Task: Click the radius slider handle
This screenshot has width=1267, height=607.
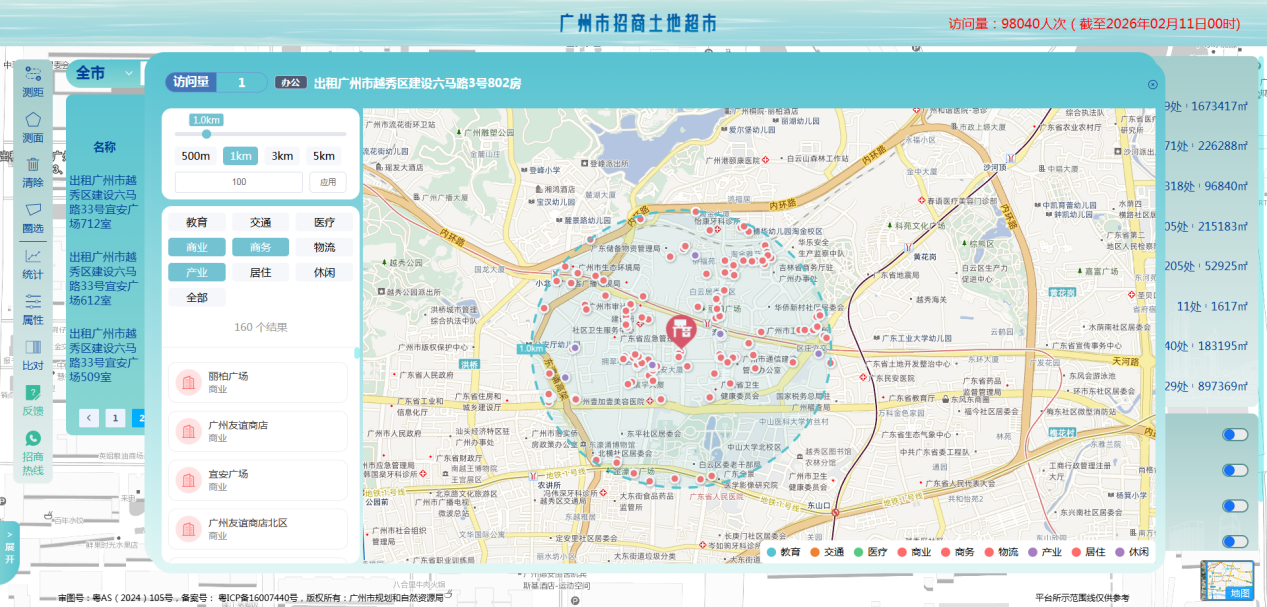Action: tap(207, 134)
